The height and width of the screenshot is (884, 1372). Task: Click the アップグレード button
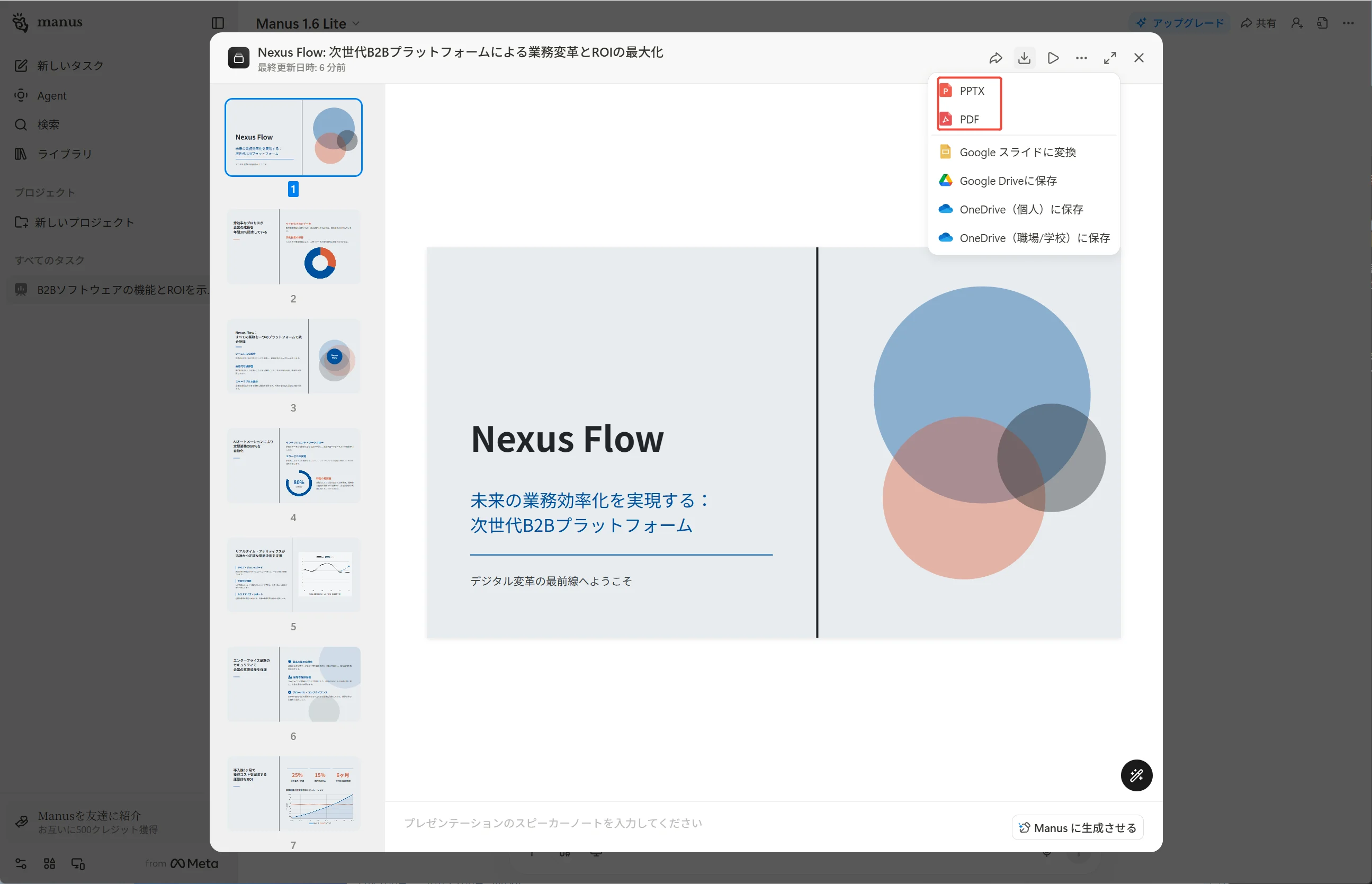click(1181, 23)
